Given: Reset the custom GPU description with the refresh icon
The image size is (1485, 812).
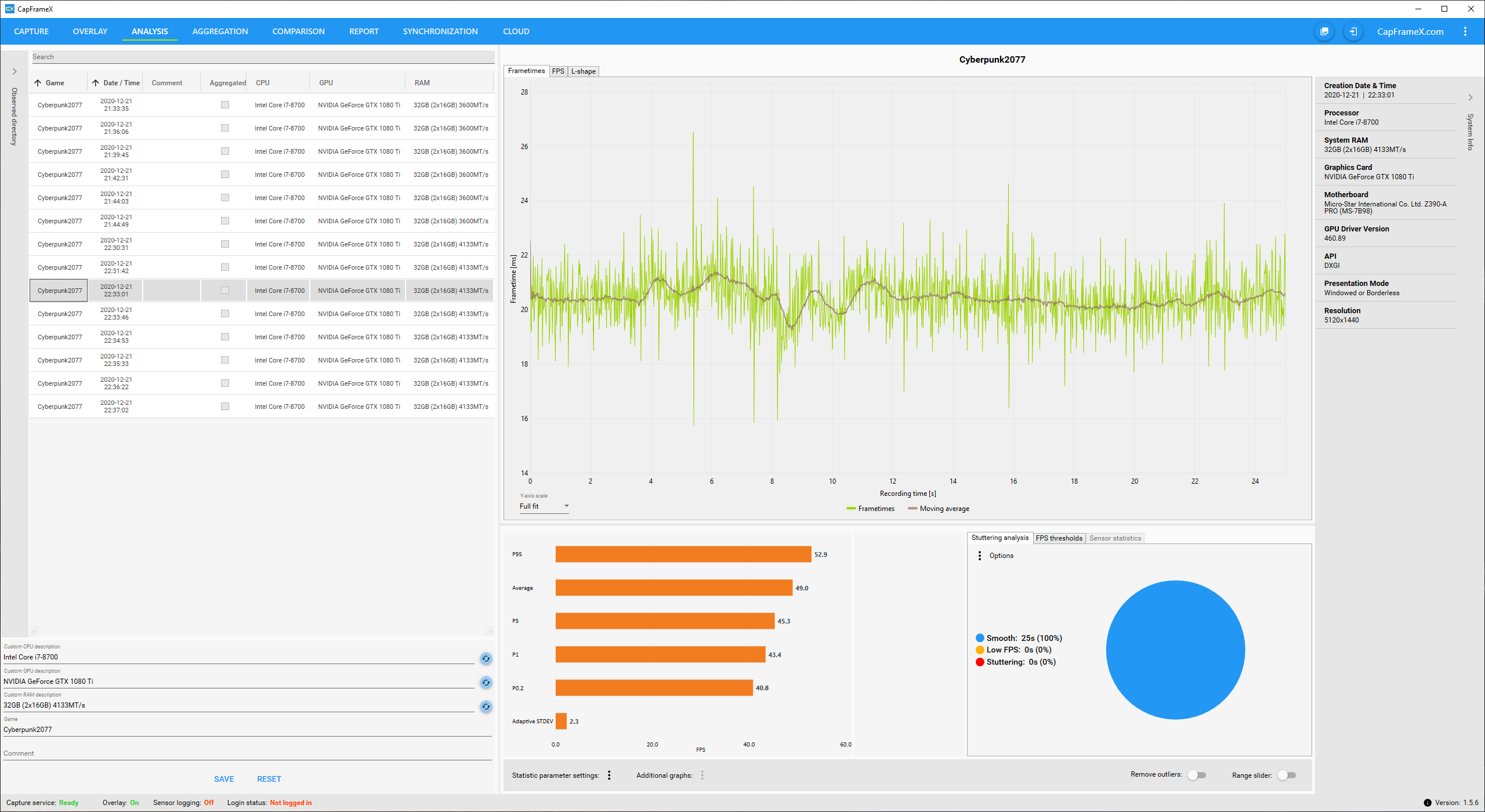Looking at the screenshot, I should pos(486,683).
